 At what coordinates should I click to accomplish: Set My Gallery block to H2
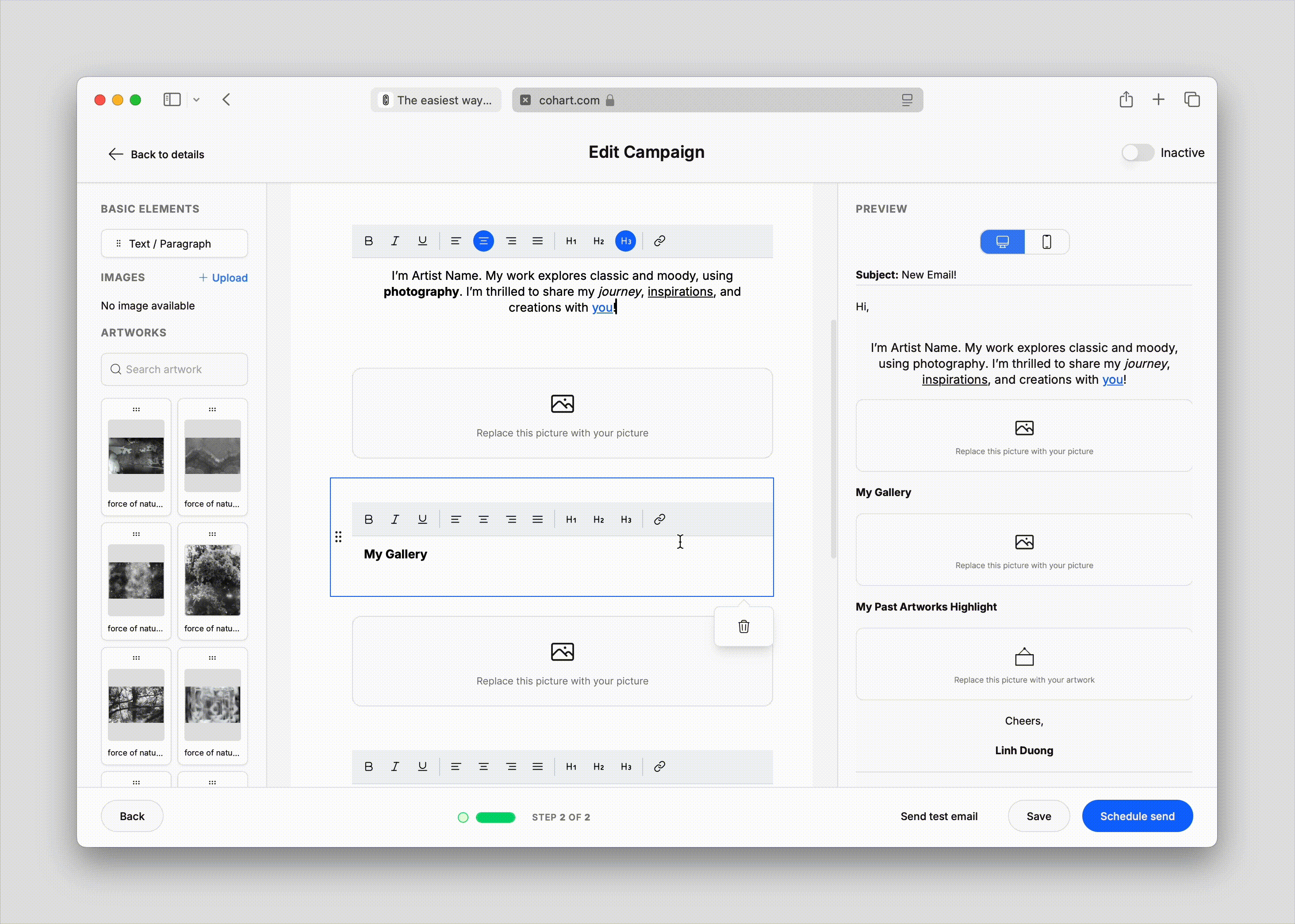click(598, 519)
